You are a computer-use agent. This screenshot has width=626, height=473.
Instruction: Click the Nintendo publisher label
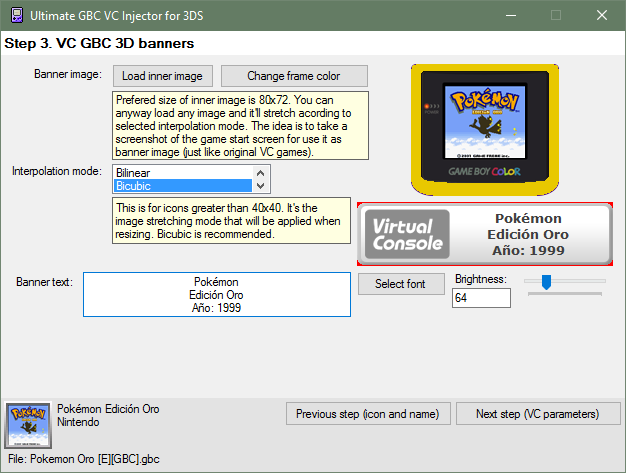(78, 422)
